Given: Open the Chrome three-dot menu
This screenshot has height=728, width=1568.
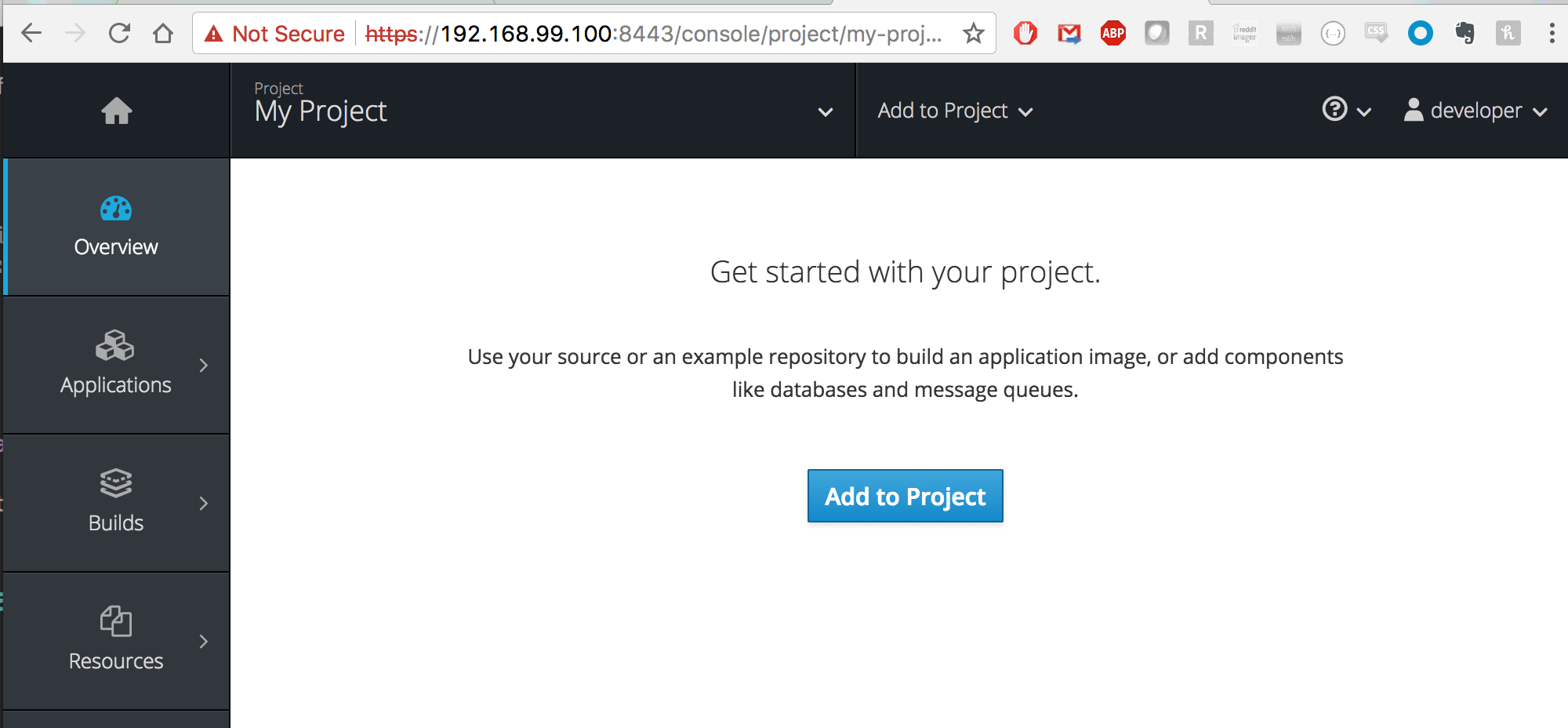Looking at the screenshot, I should 1552,33.
